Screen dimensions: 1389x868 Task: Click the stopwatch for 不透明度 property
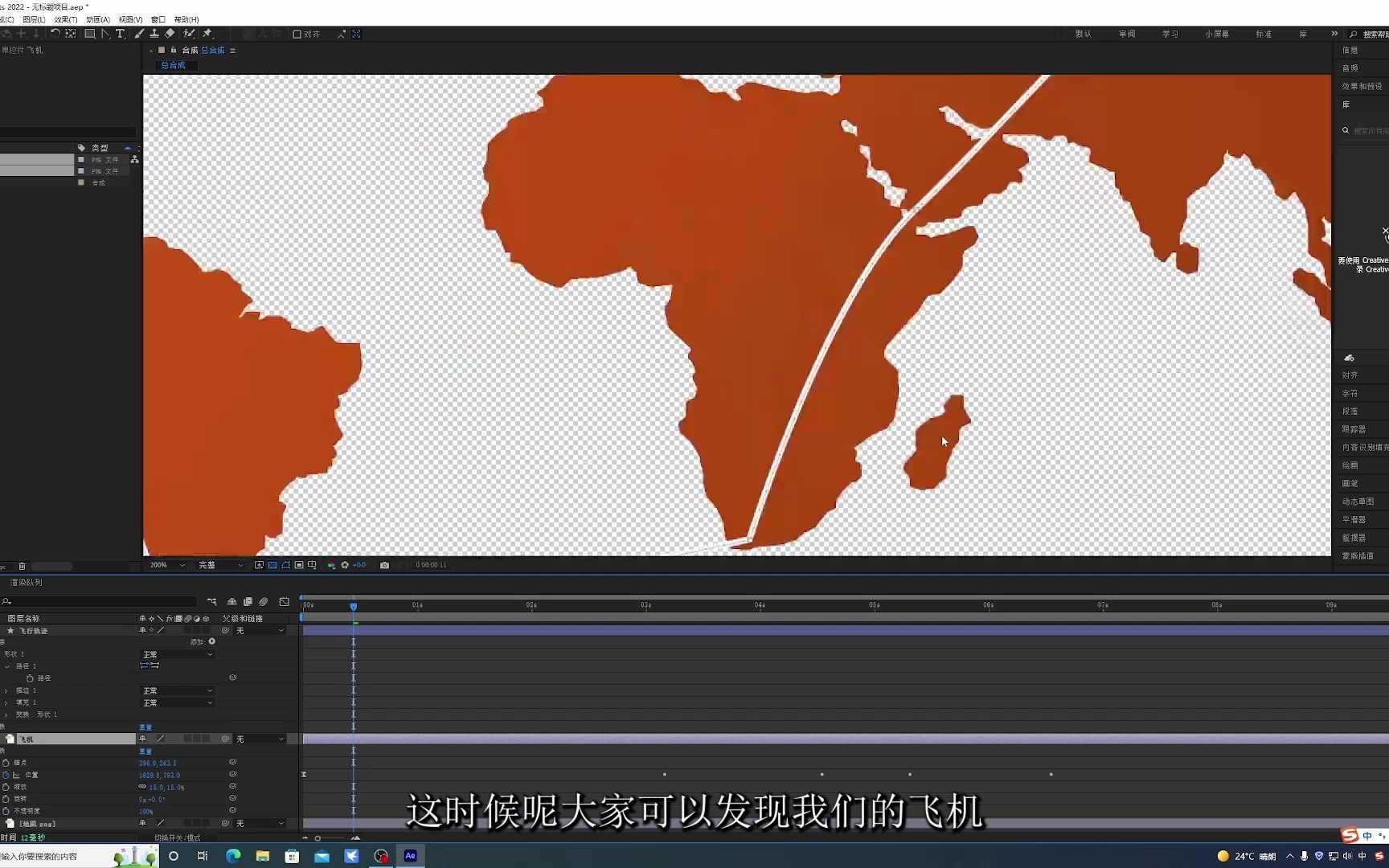pyautogui.click(x=6, y=811)
